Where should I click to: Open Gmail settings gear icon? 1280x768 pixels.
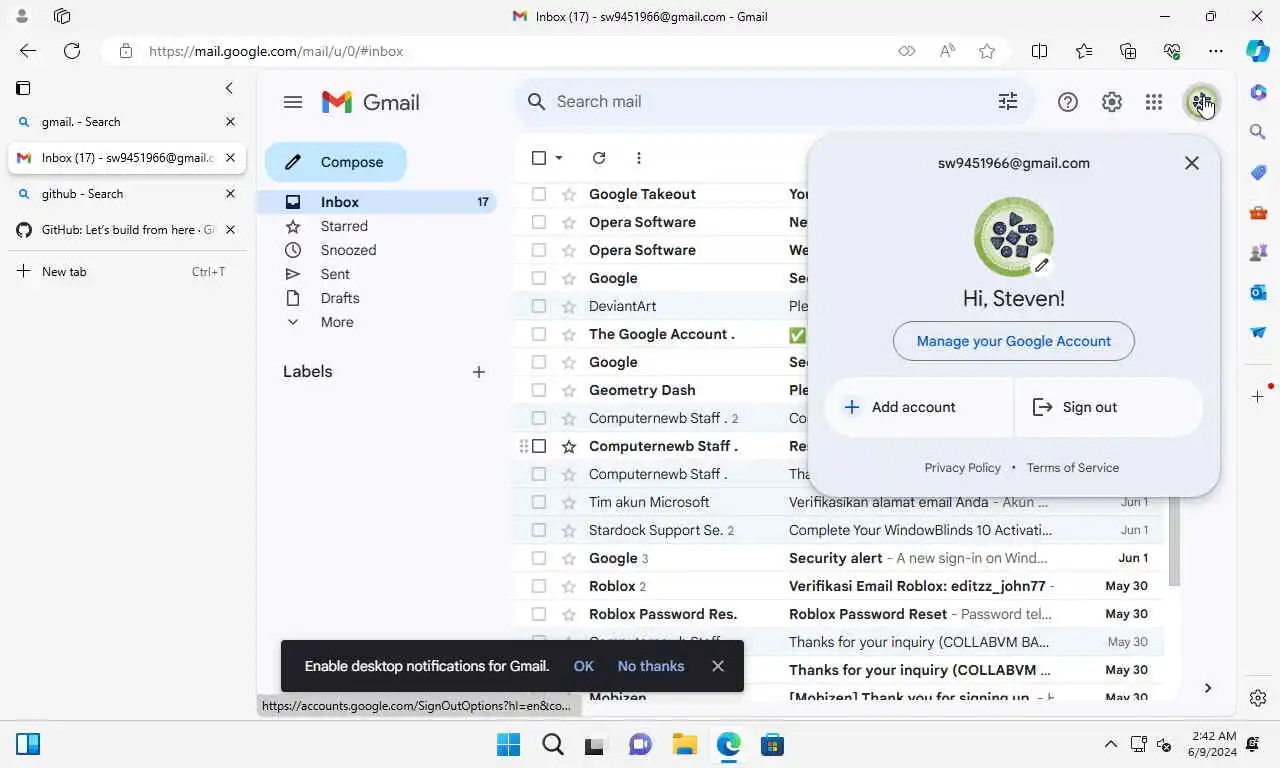(x=1112, y=102)
